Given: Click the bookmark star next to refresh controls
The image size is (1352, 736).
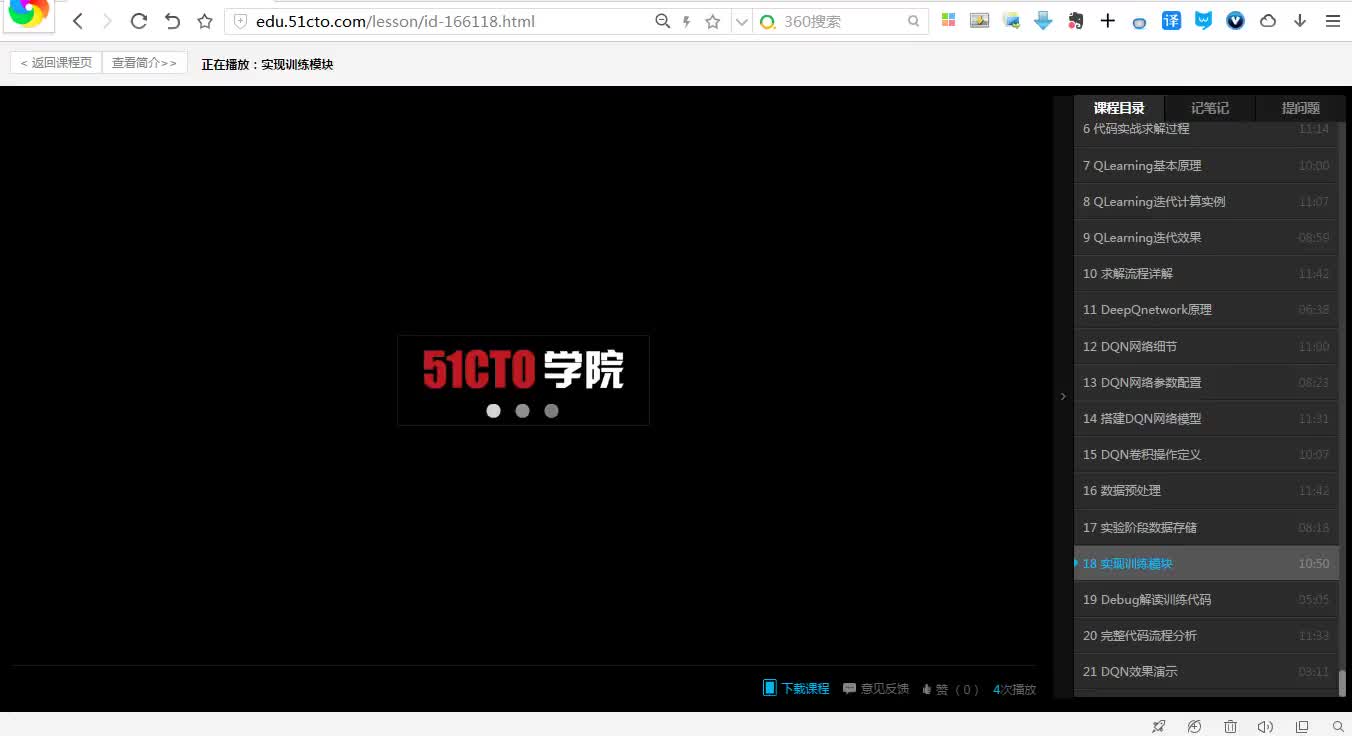Looking at the screenshot, I should (205, 21).
